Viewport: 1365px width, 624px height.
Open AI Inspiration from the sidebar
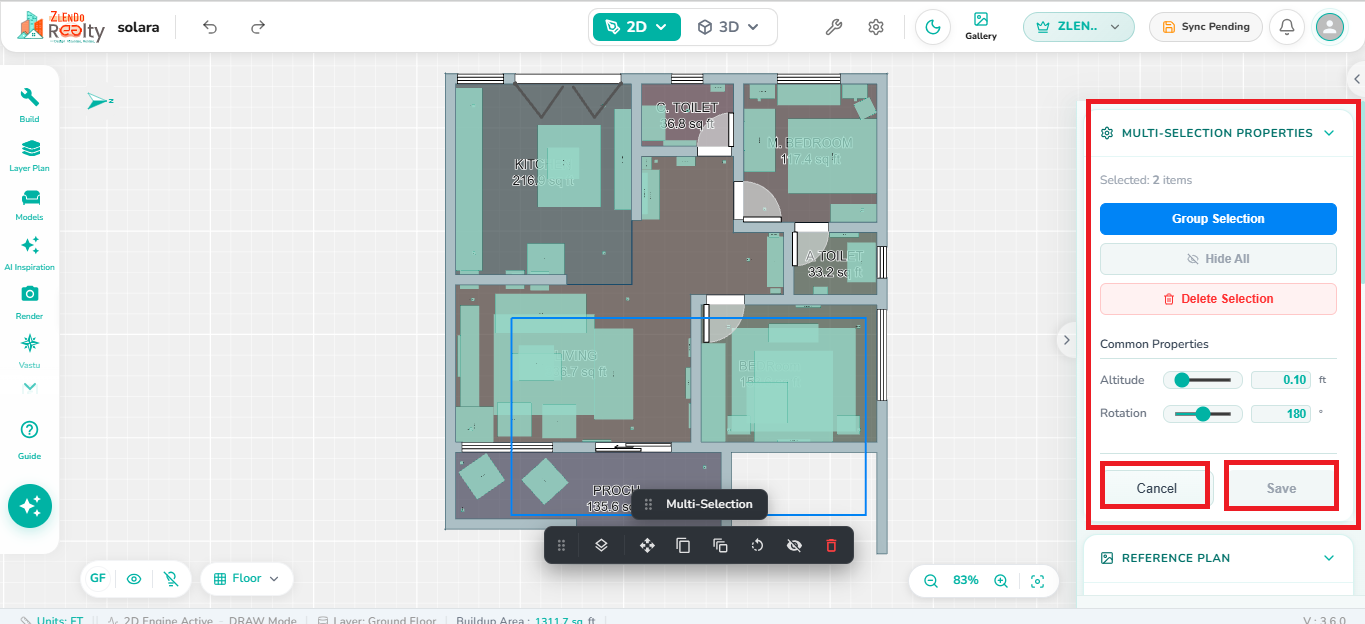[30, 253]
